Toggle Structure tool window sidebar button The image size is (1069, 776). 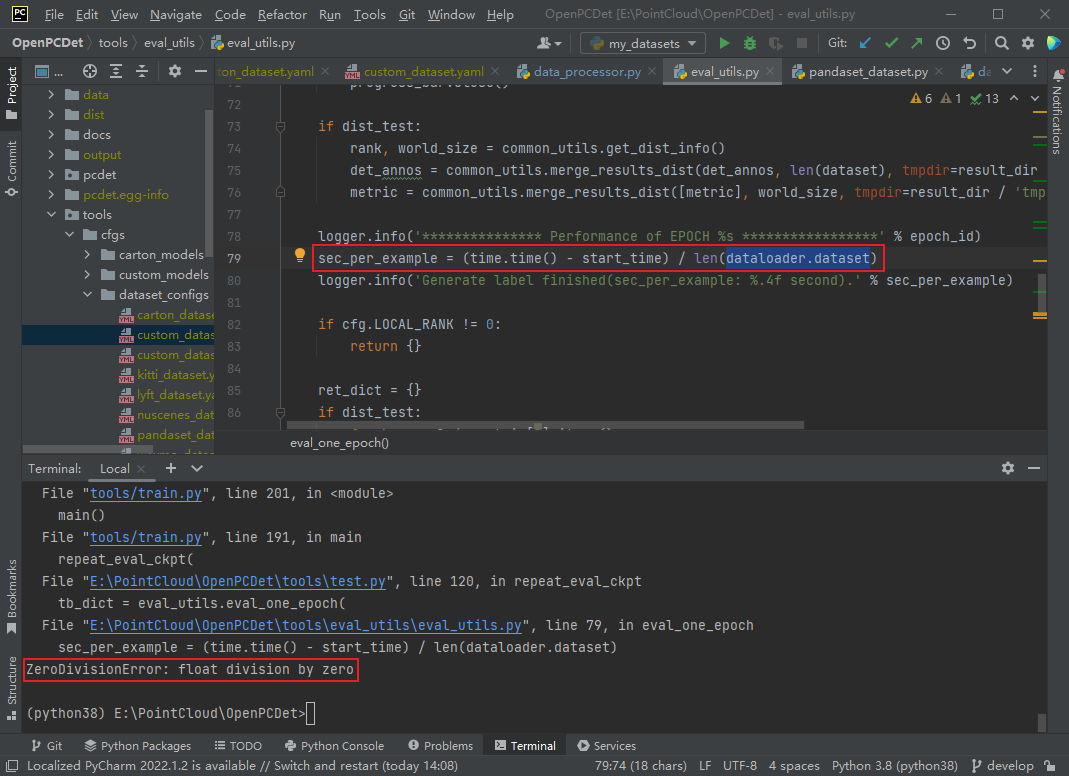12,687
